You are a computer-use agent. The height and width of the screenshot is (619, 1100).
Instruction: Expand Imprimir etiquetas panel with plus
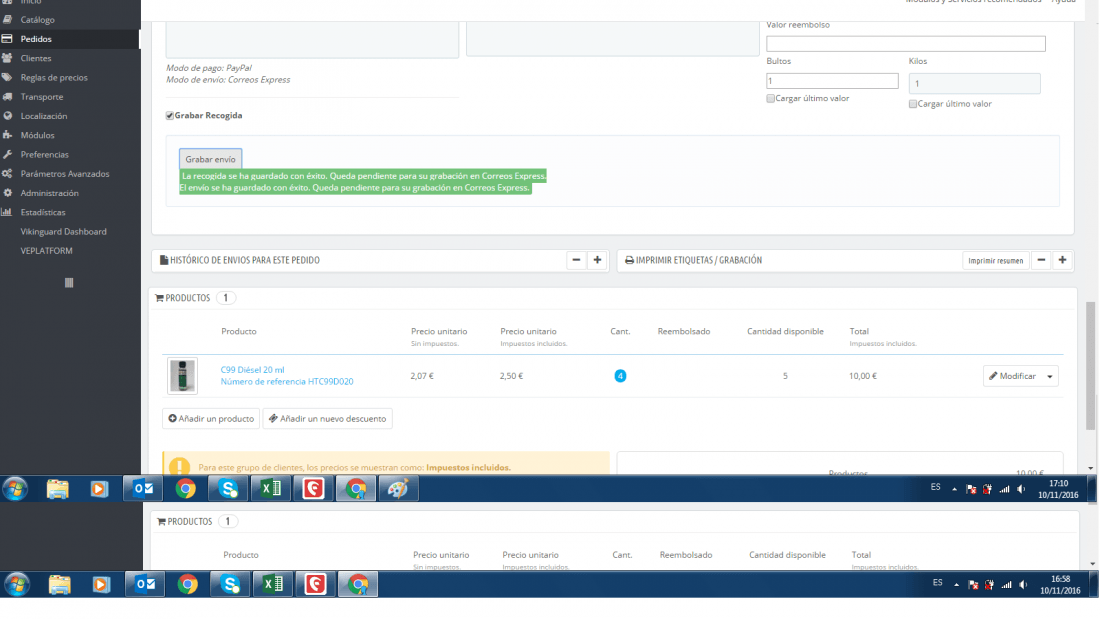(x=1062, y=260)
